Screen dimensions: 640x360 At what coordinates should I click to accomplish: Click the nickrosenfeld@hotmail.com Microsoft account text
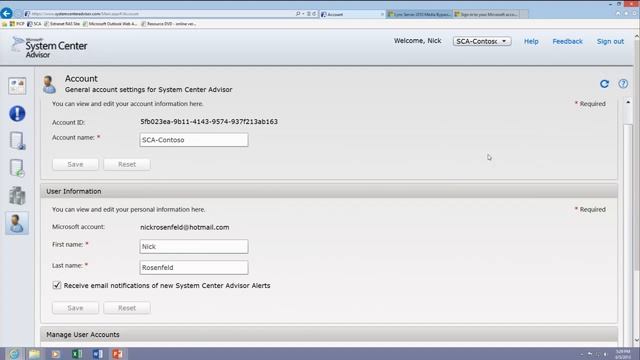coord(184,227)
